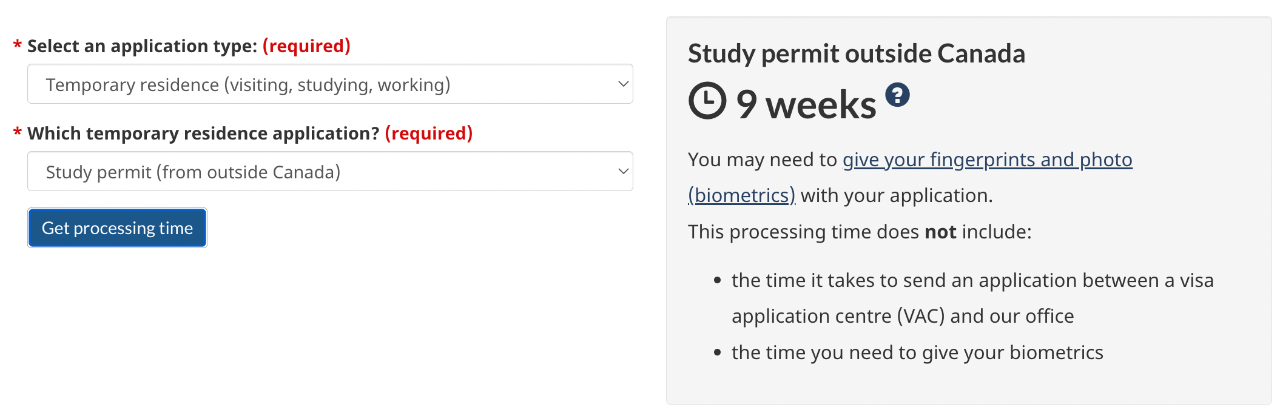Viewport: 1280px width, 416px height.
Task: Click the help question mark icon
Action: click(x=898, y=96)
